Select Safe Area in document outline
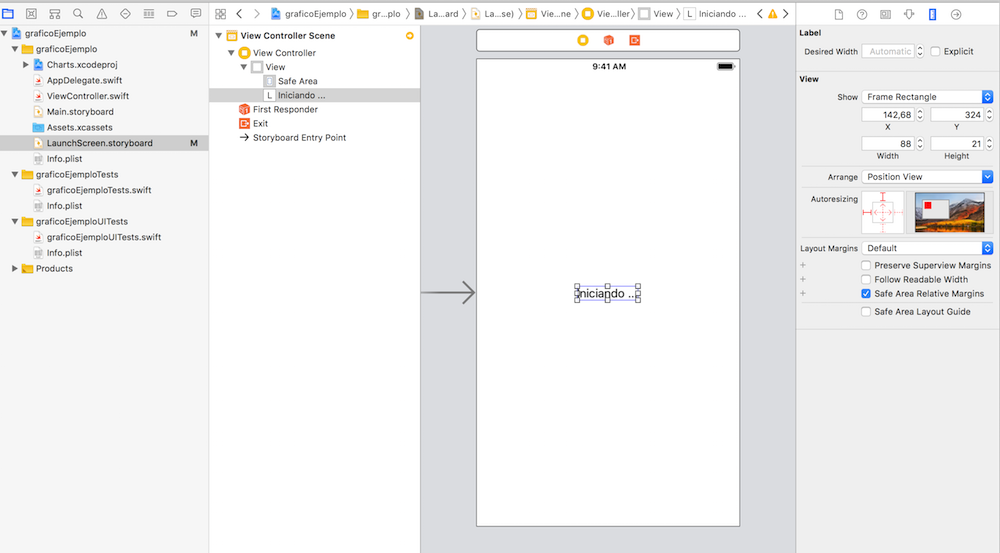This screenshot has height=553, width=1000. click(297, 81)
